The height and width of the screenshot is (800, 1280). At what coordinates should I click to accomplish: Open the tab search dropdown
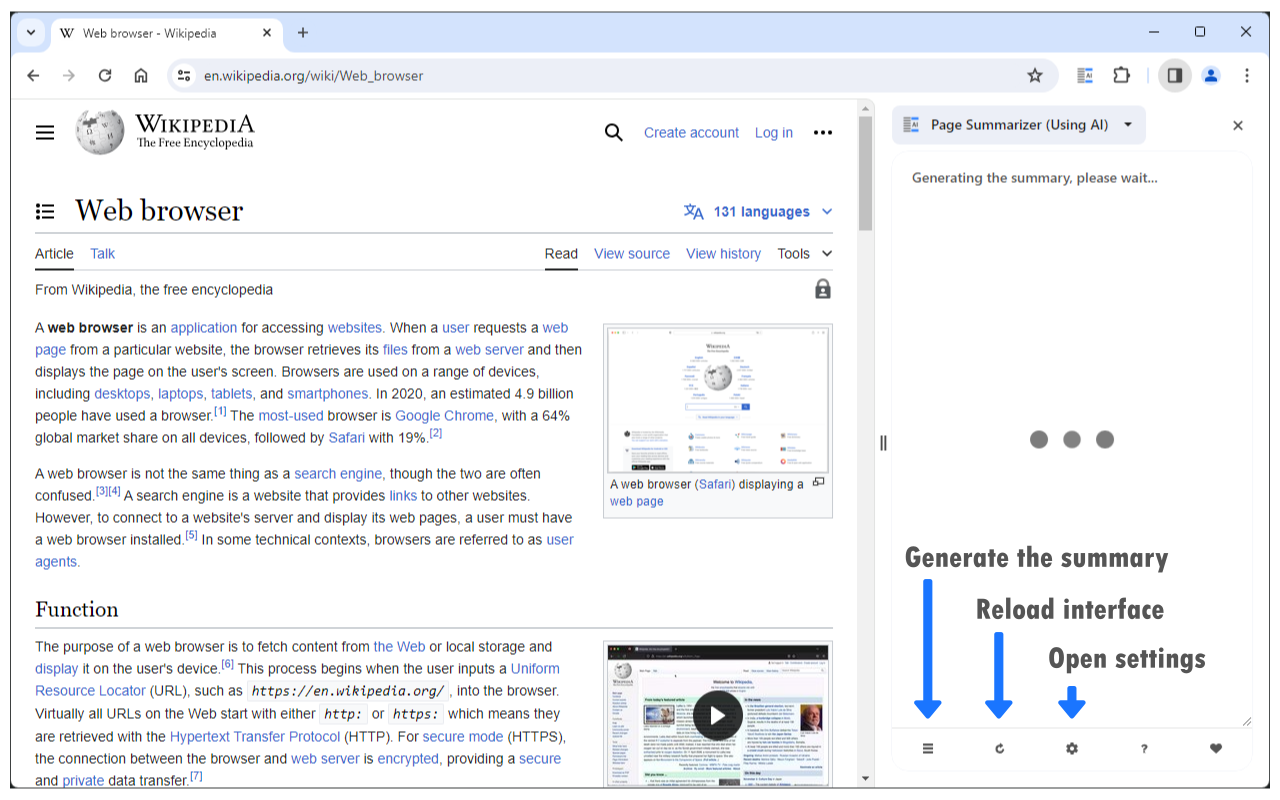click(31, 33)
